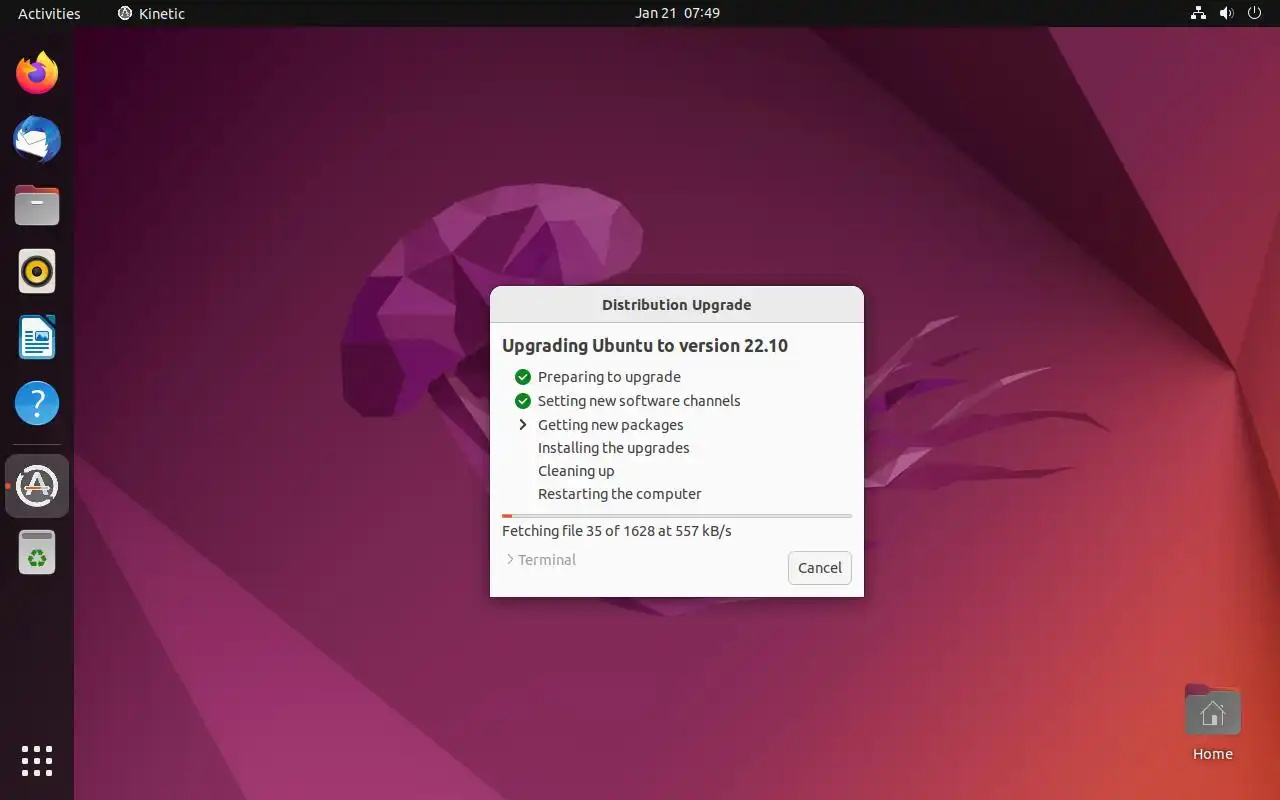Open Rhythmbox music player in dock
The height and width of the screenshot is (800, 1280).
[x=37, y=271]
